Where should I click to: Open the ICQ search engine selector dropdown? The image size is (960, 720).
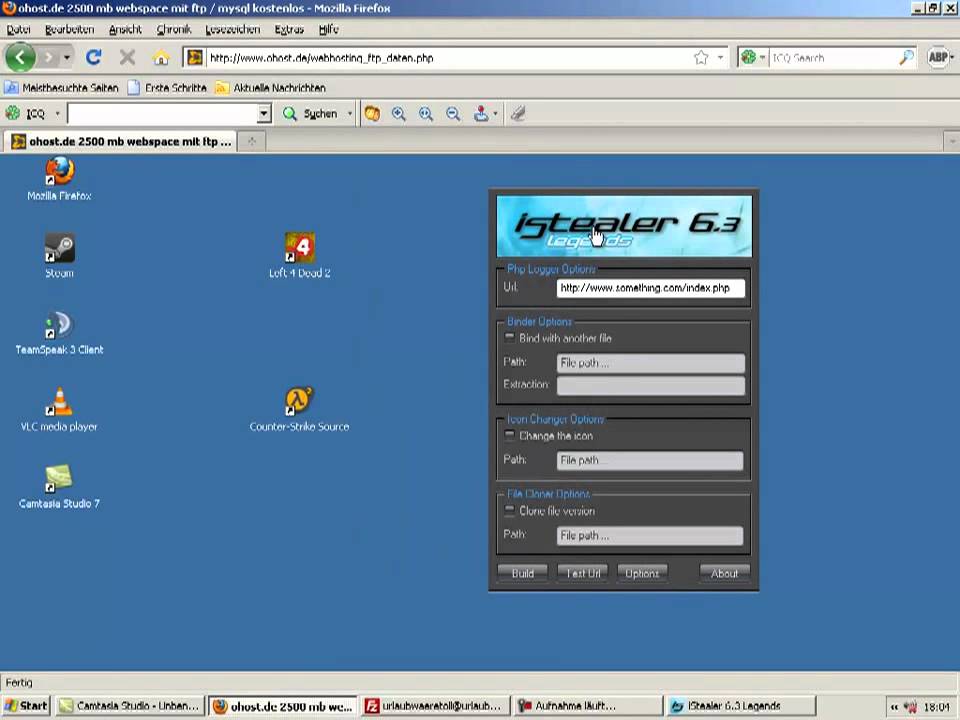tap(752, 58)
